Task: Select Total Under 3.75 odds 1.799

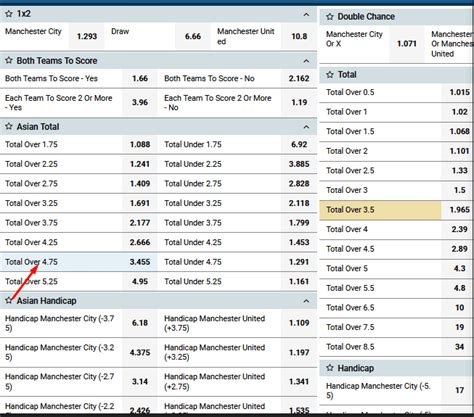Action: click(299, 223)
